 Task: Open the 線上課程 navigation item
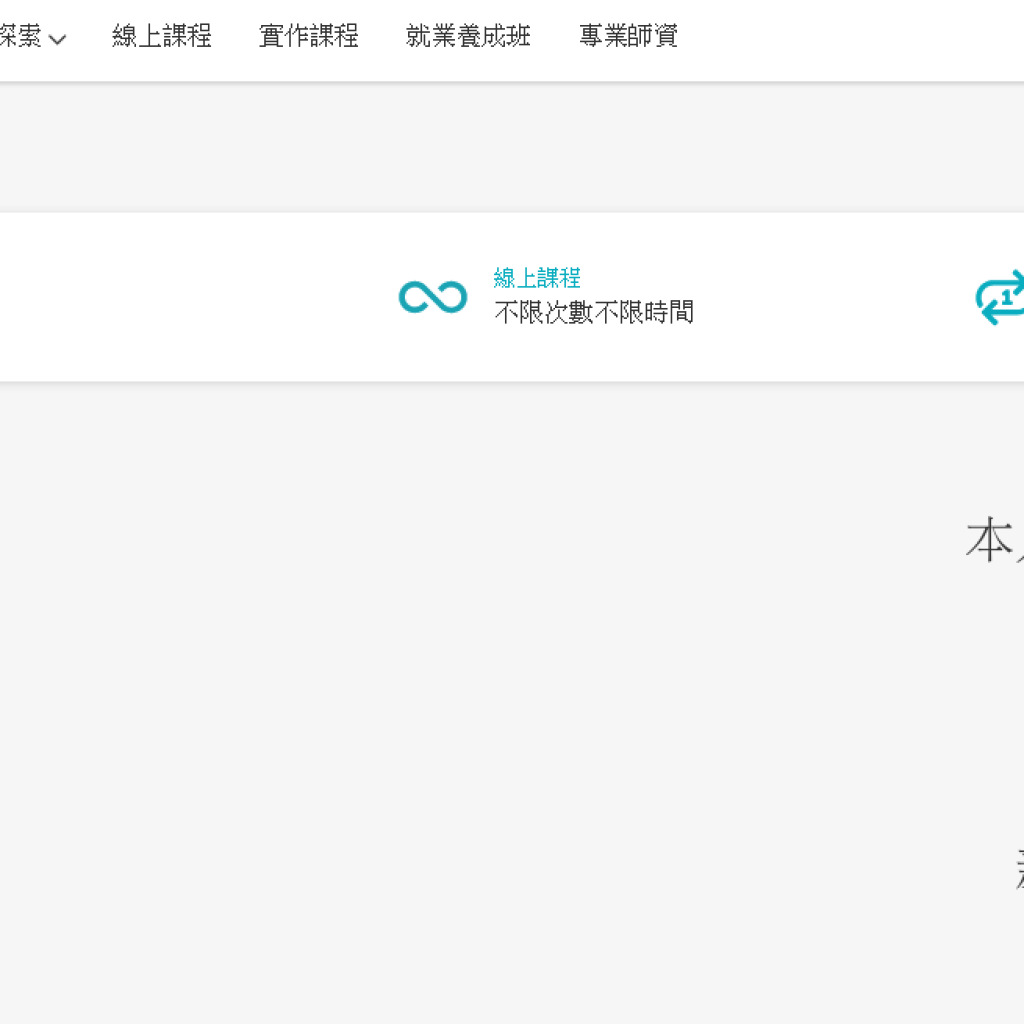click(x=163, y=36)
